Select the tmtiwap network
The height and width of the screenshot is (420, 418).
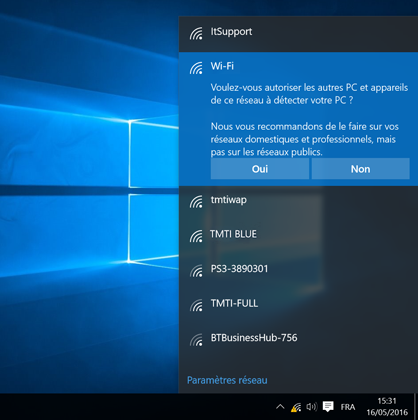tap(298, 202)
